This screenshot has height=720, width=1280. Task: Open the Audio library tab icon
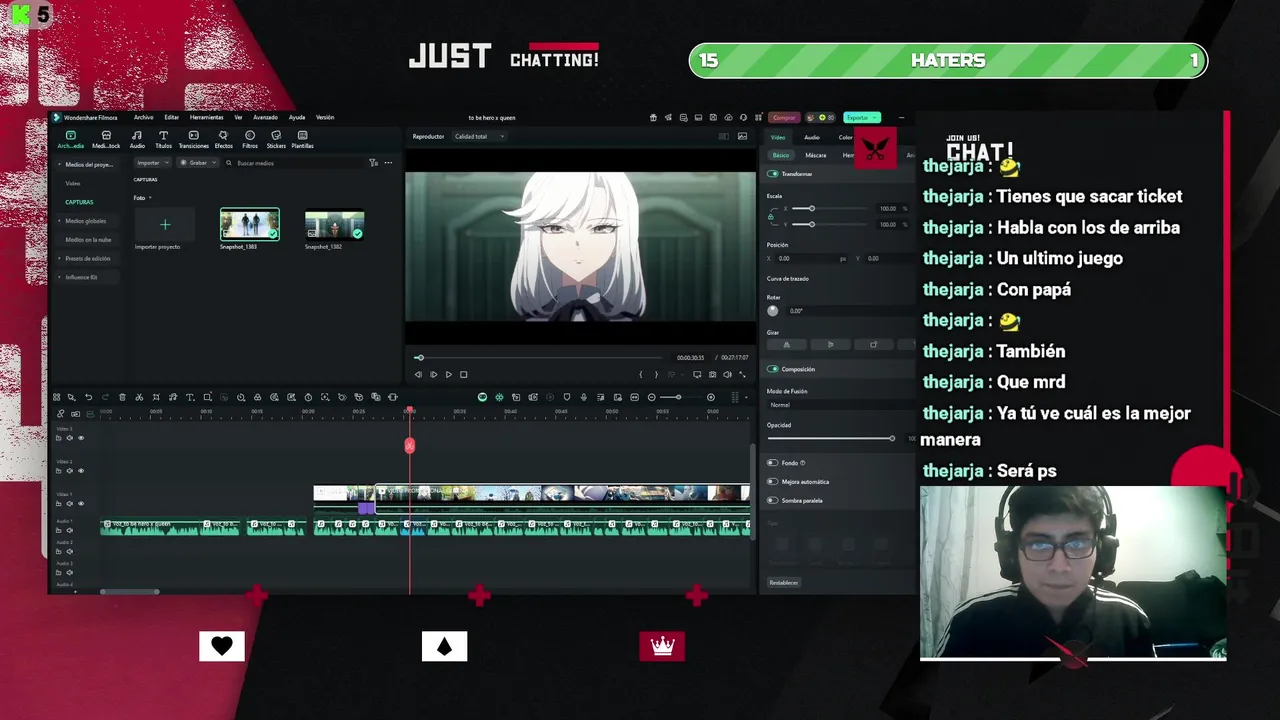pyautogui.click(x=137, y=139)
